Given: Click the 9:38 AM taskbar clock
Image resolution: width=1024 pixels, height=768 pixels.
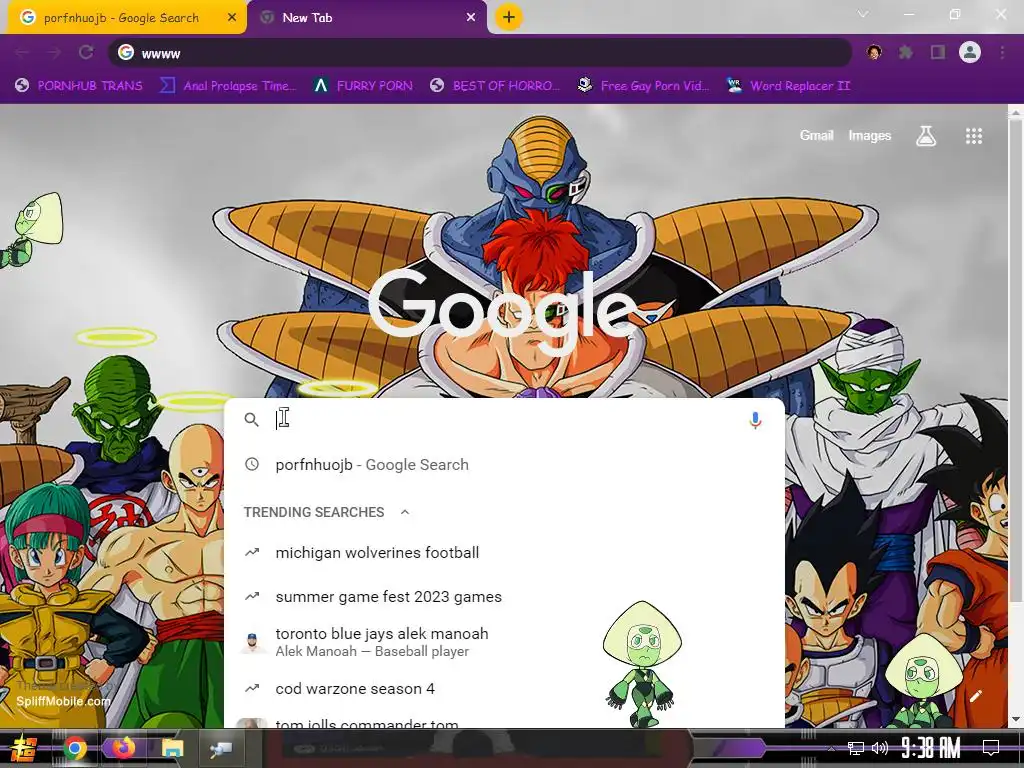Looking at the screenshot, I should [x=931, y=748].
